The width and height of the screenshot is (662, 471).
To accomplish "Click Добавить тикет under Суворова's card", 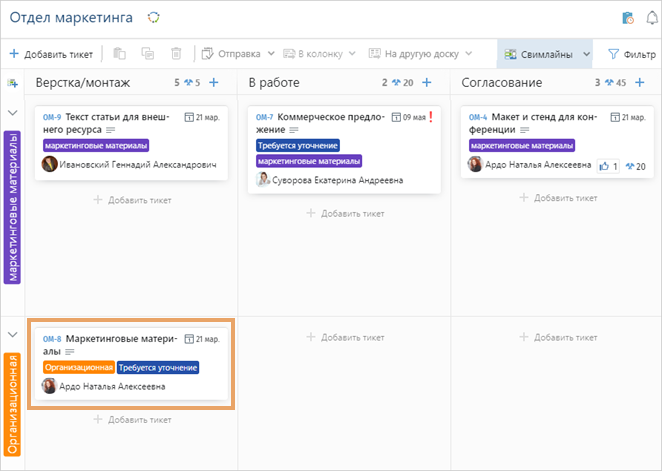I will tap(344, 213).
